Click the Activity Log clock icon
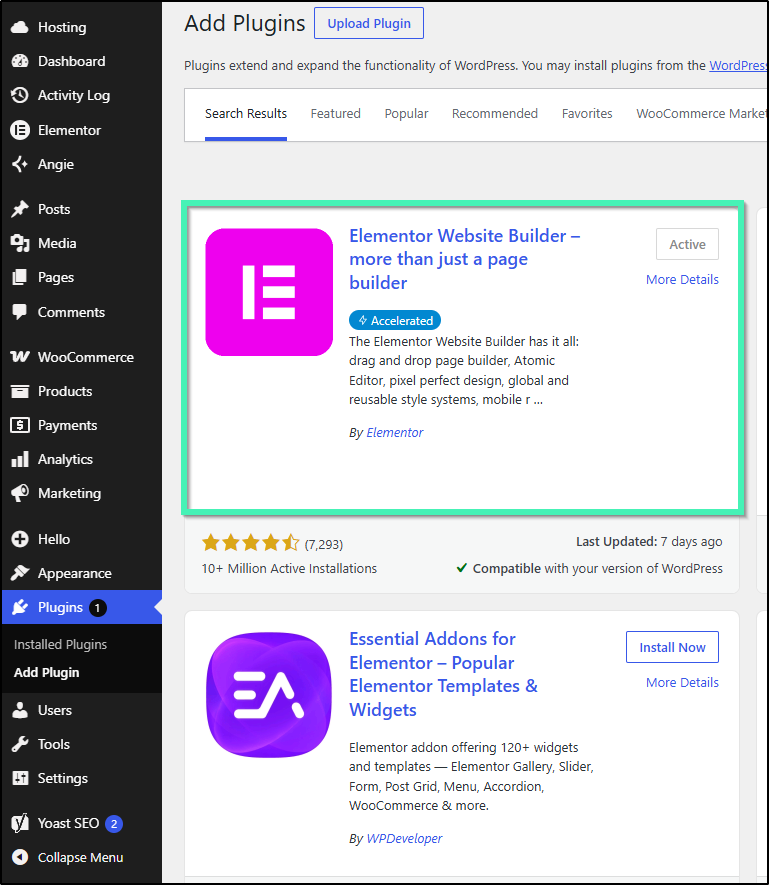 click(x=20, y=95)
